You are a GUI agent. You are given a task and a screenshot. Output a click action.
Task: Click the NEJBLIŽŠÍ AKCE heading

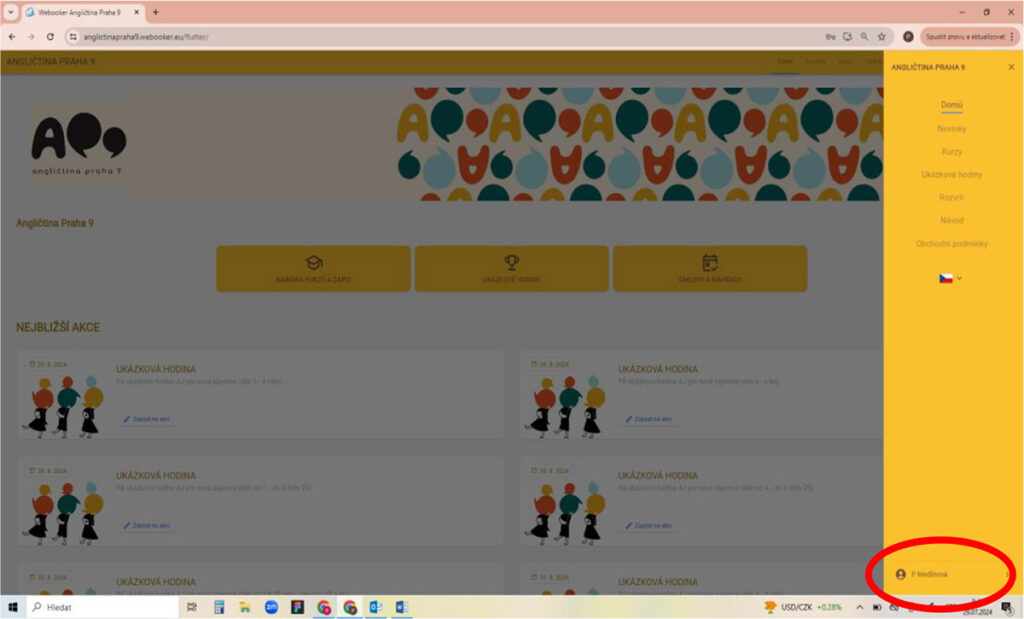pos(58,327)
